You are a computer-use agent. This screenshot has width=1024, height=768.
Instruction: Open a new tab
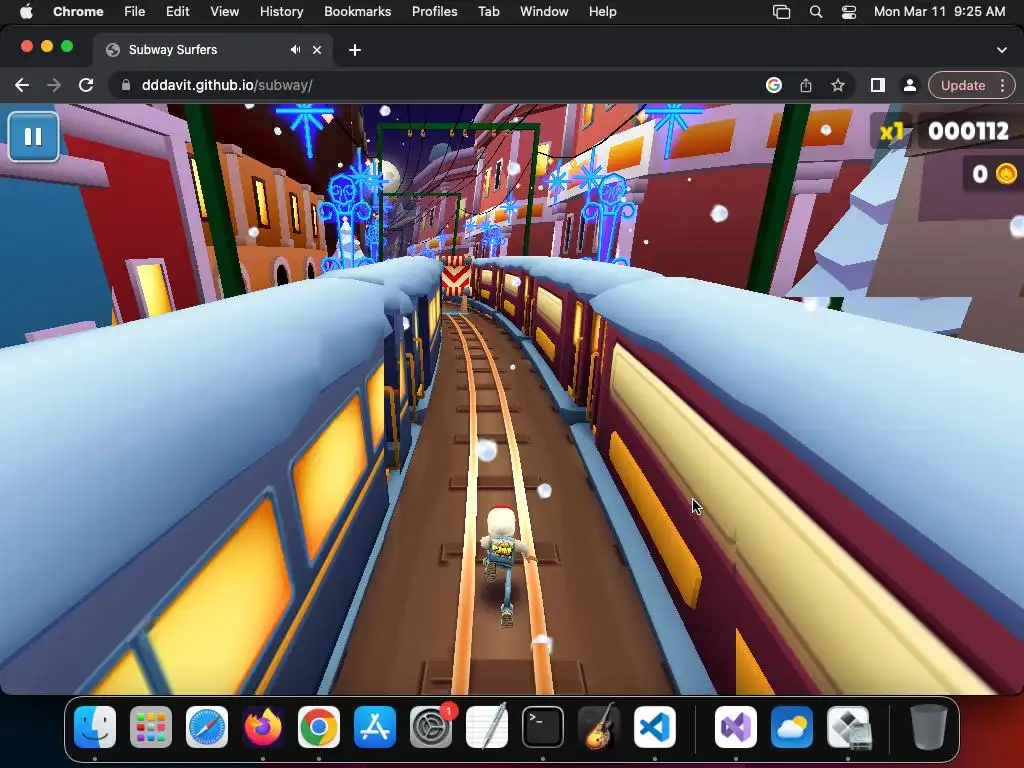(x=355, y=50)
